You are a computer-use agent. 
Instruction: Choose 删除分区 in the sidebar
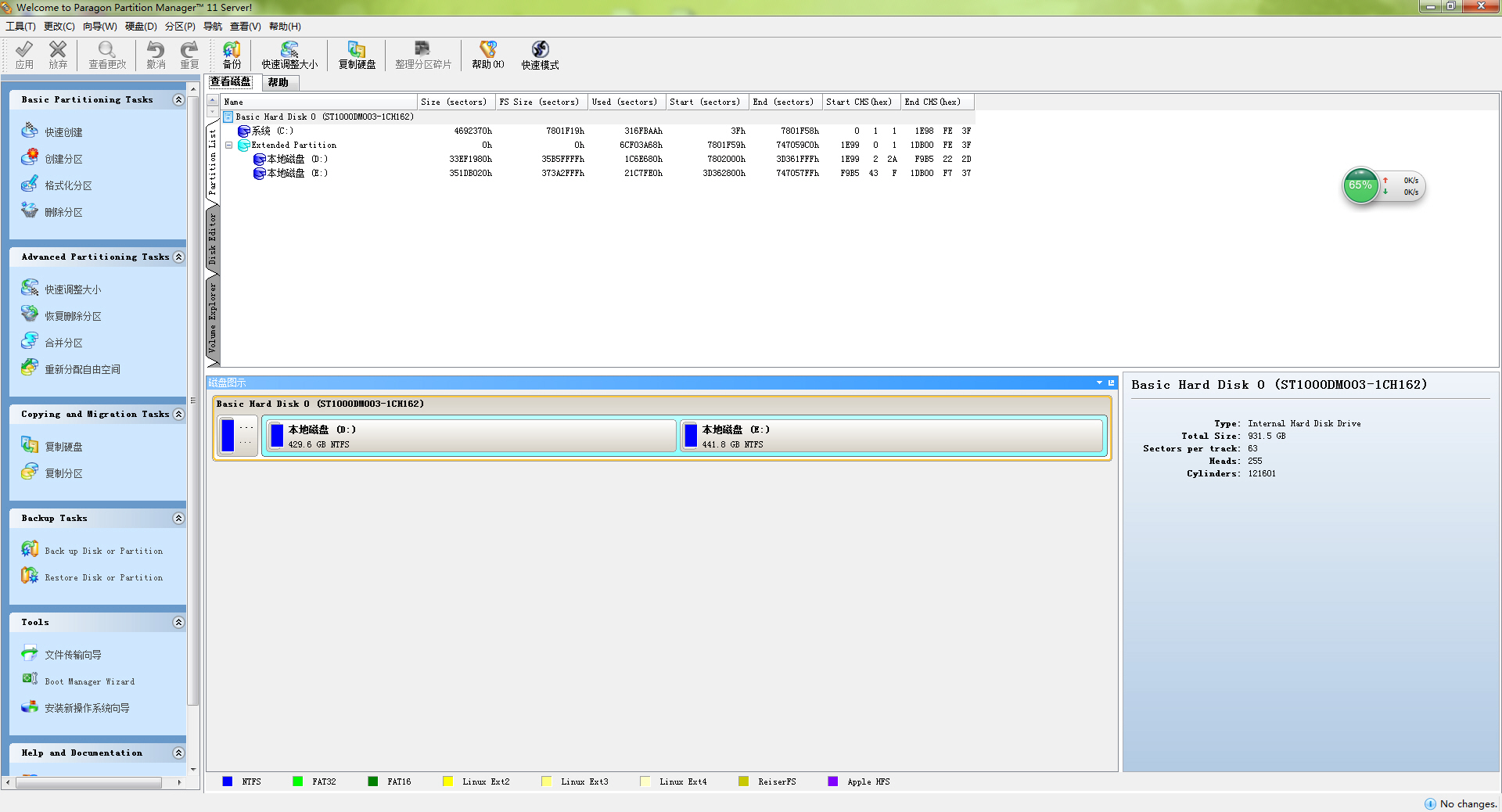point(52,211)
